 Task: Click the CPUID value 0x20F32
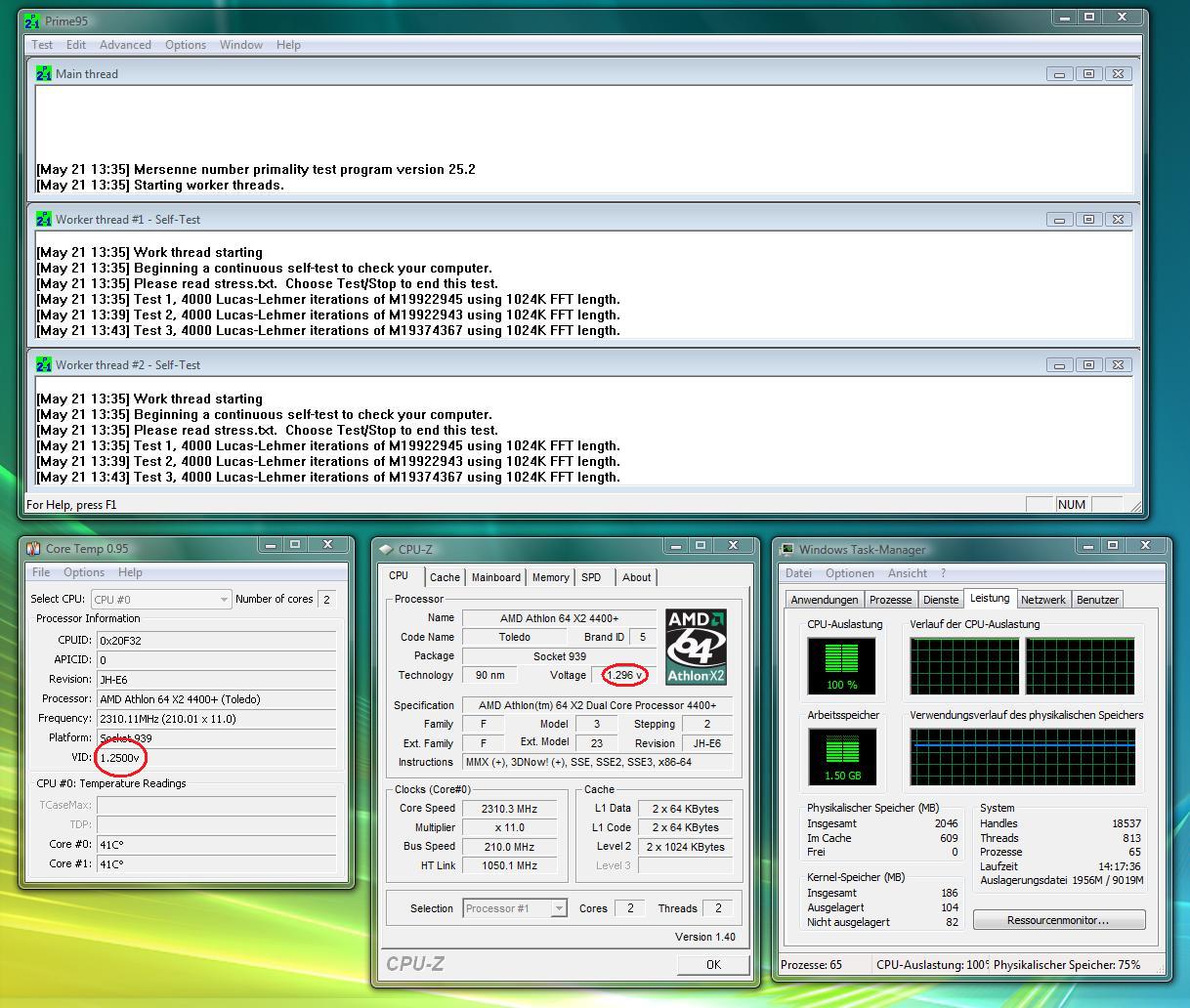pyautogui.click(x=216, y=641)
